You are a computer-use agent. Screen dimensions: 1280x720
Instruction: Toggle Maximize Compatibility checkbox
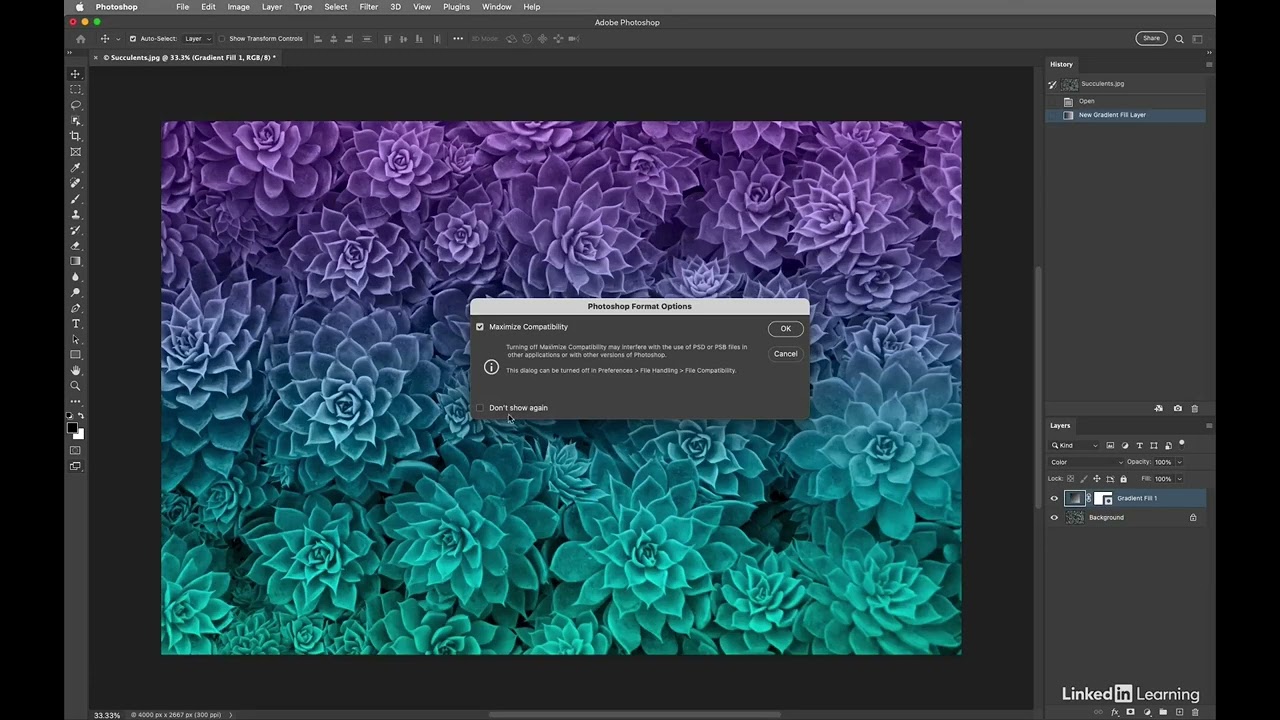480,327
